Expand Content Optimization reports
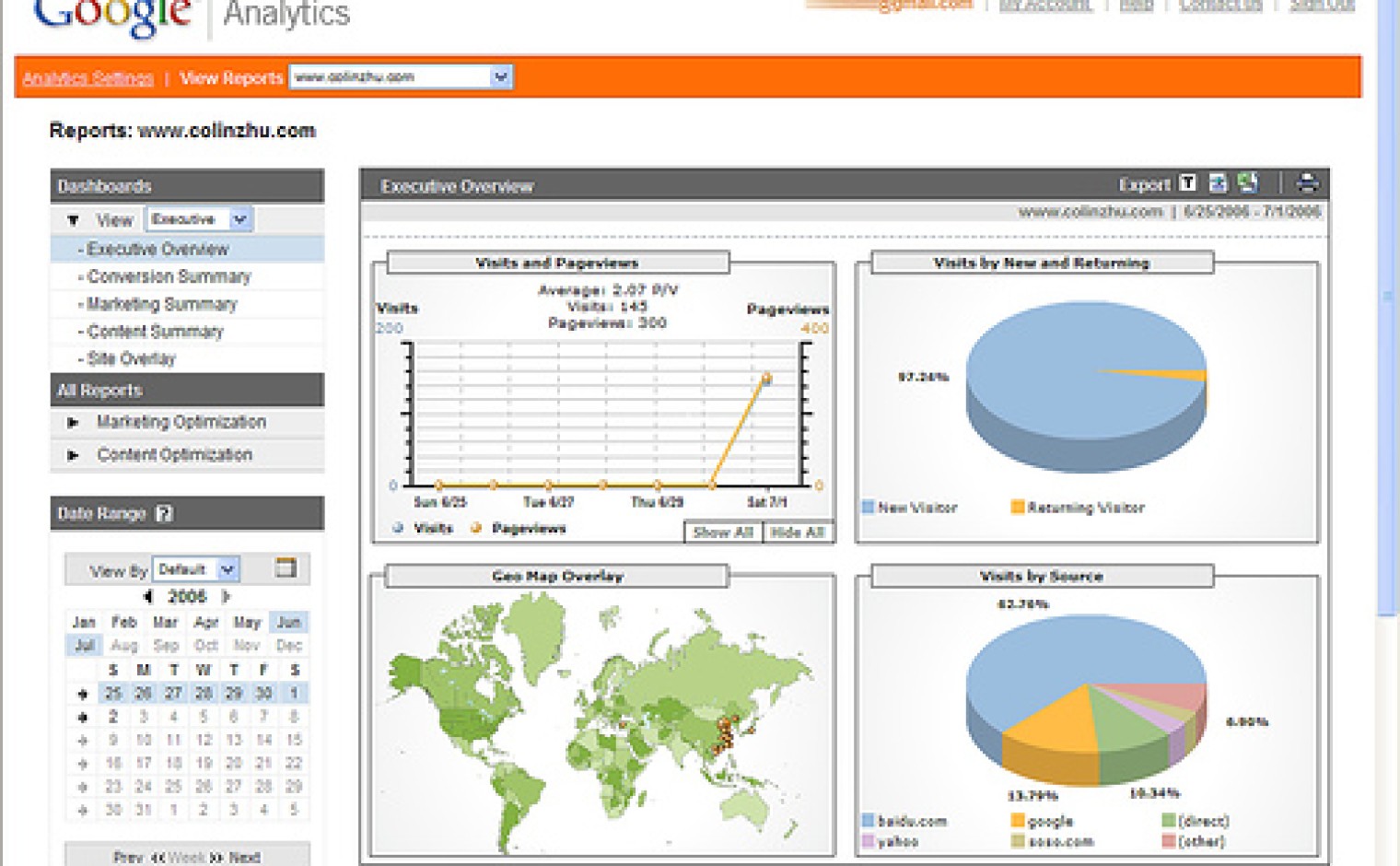This screenshot has height=866, width=1400. point(73,454)
